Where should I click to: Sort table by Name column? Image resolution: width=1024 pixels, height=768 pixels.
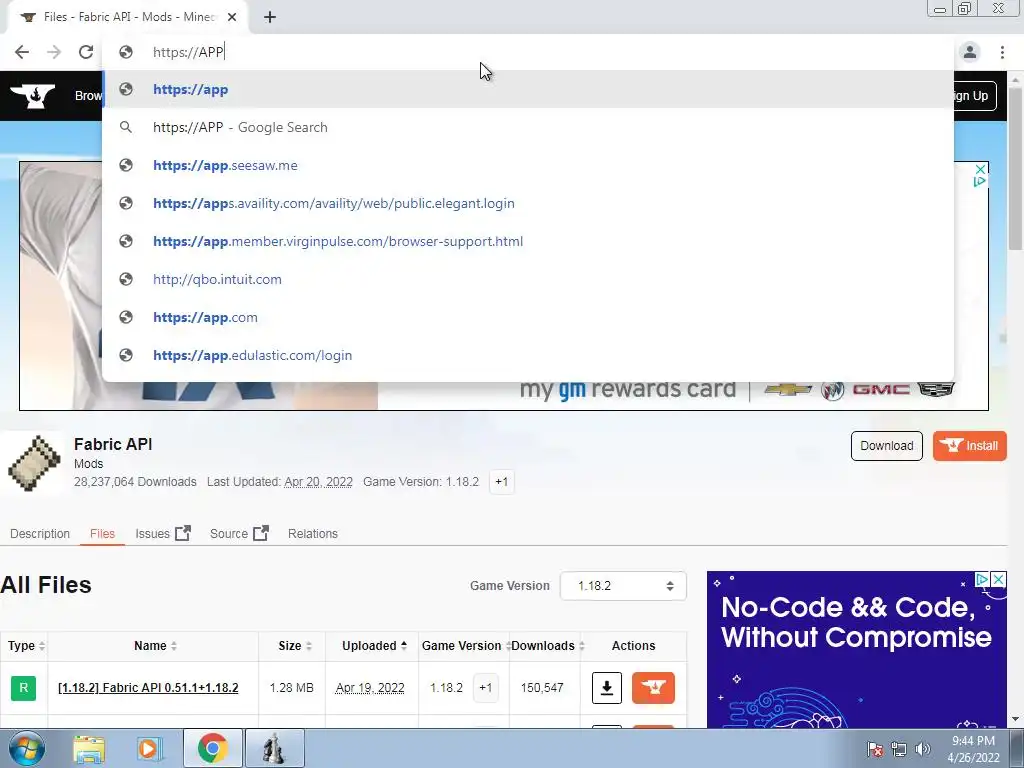coord(155,646)
